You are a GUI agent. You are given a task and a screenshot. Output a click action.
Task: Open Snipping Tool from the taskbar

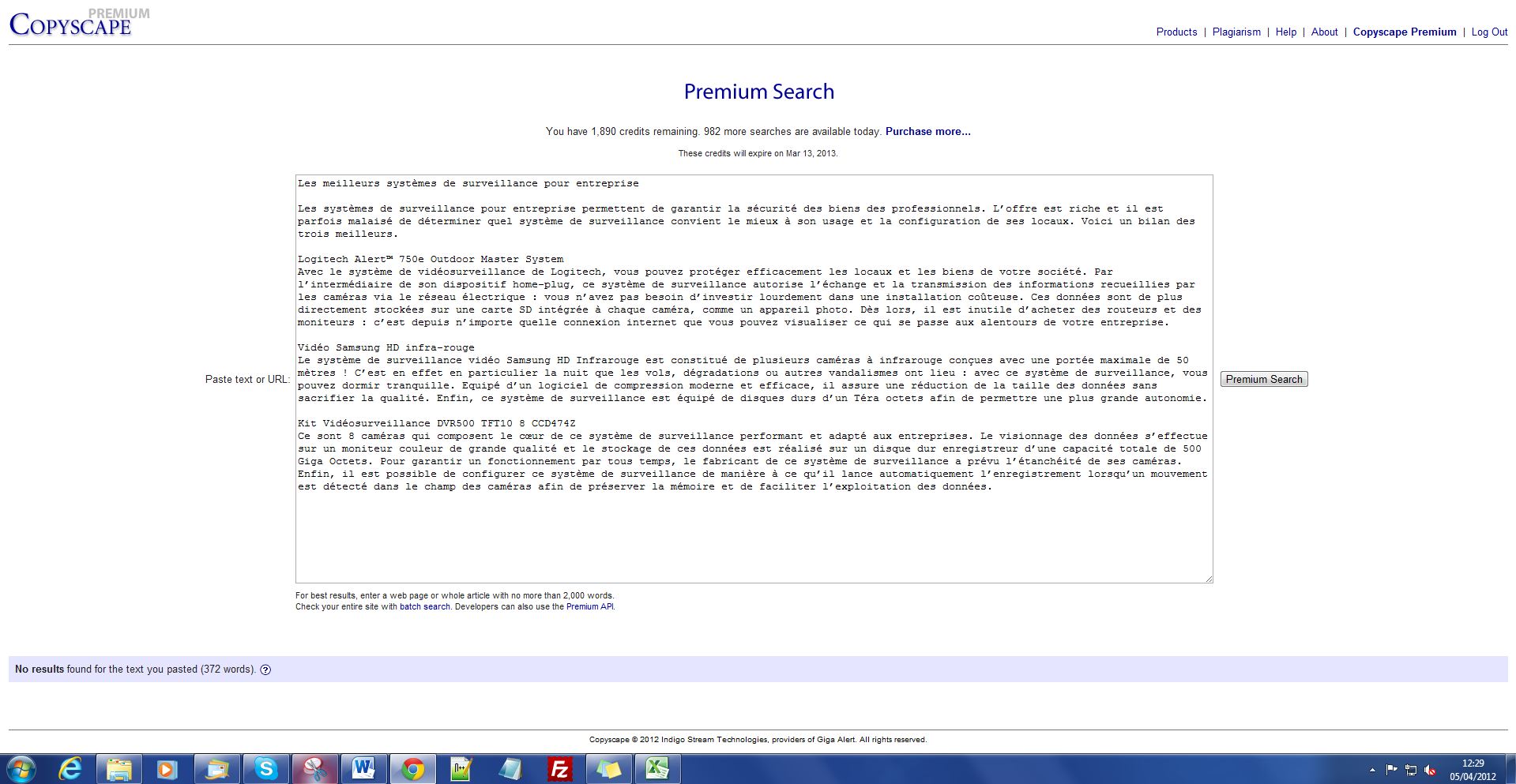coord(314,768)
